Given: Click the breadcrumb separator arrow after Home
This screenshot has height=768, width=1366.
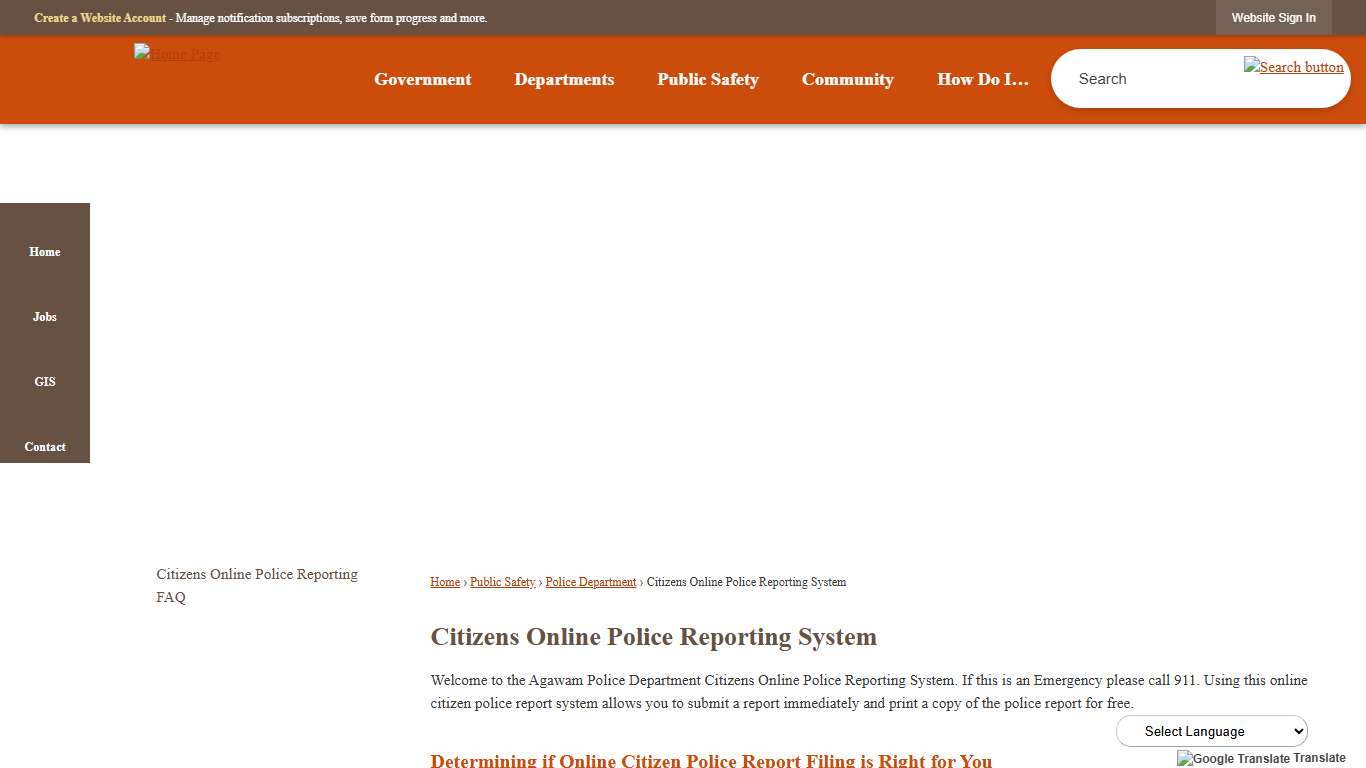Looking at the screenshot, I should pyautogui.click(x=463, y=582).
